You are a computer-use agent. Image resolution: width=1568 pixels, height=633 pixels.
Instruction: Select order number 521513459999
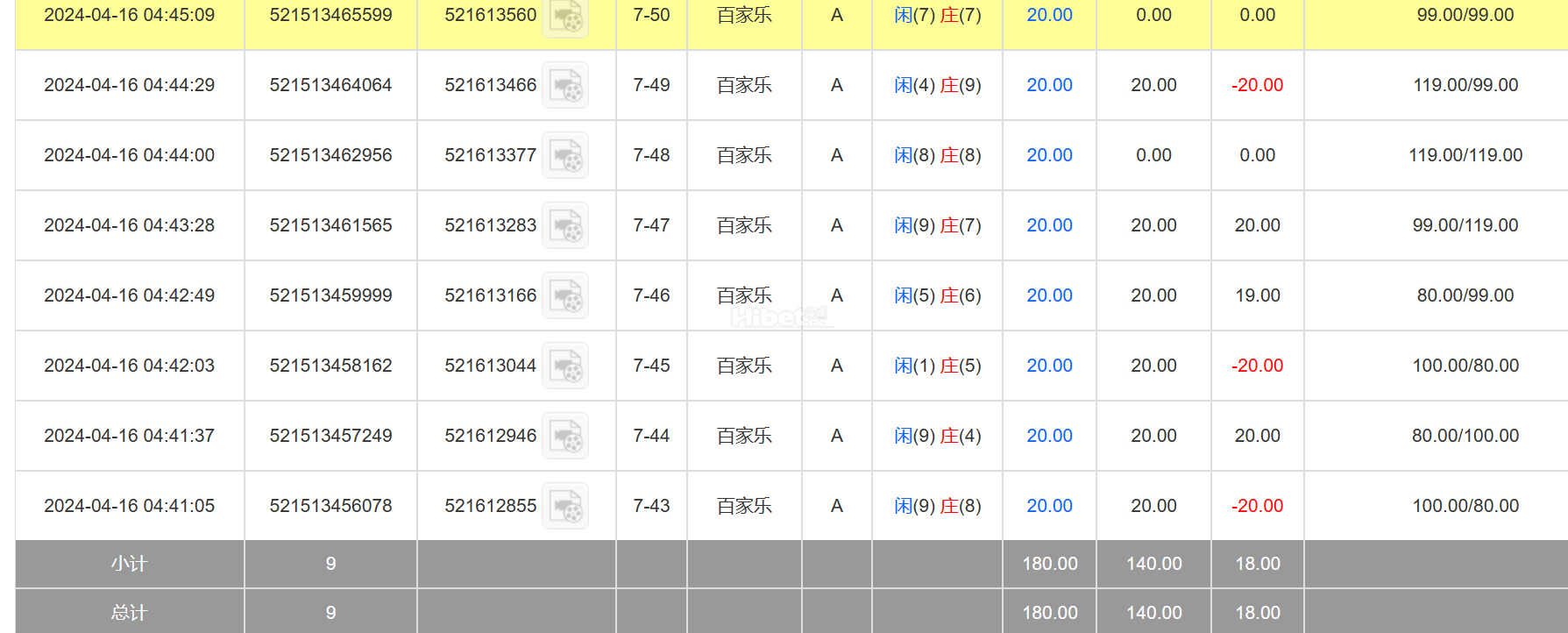coord(330,295)
